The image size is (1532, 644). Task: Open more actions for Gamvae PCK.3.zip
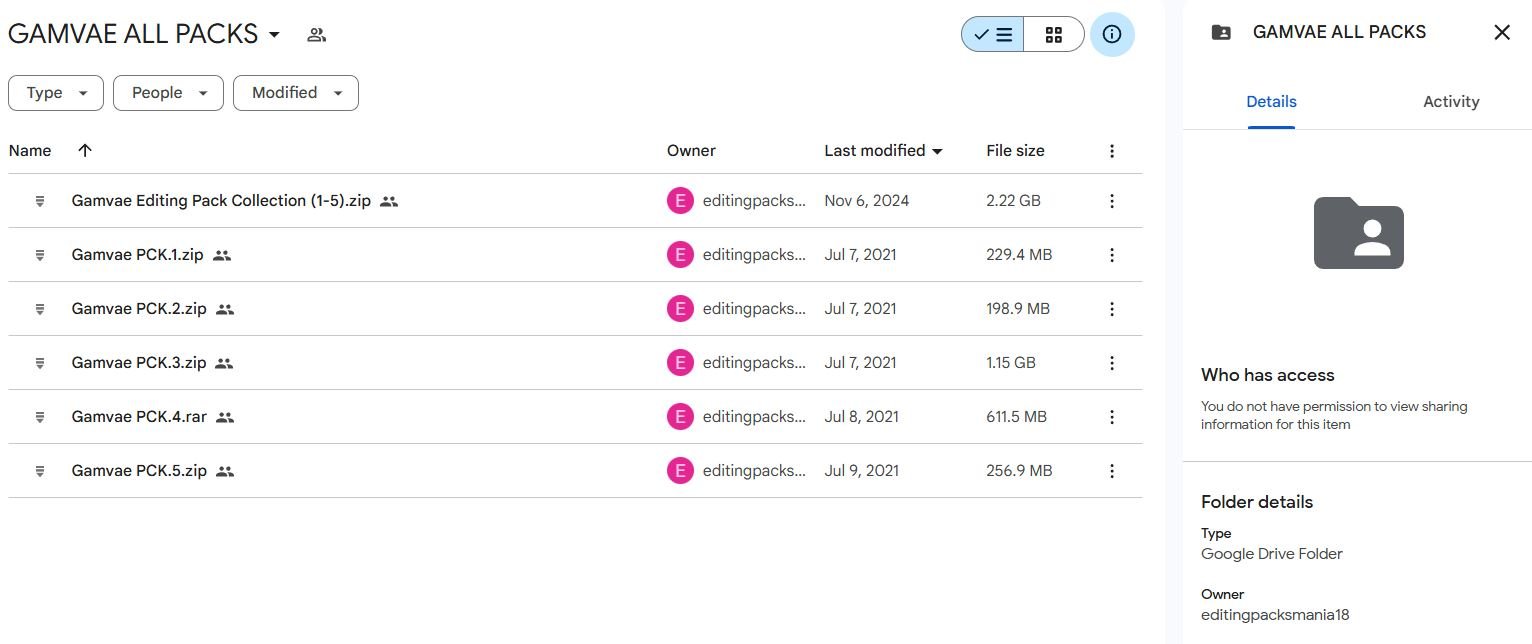(x=1112, y=363)
